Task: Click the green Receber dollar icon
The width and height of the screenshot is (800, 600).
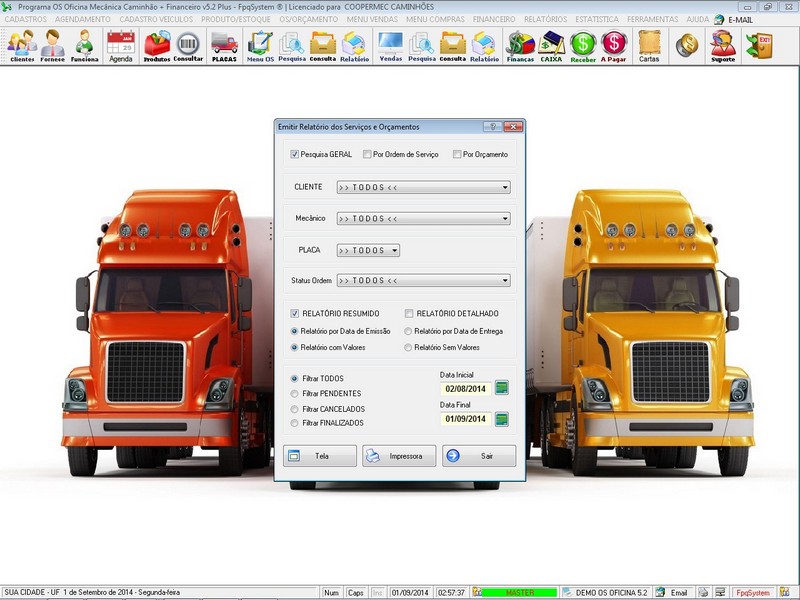Action: 583,46
